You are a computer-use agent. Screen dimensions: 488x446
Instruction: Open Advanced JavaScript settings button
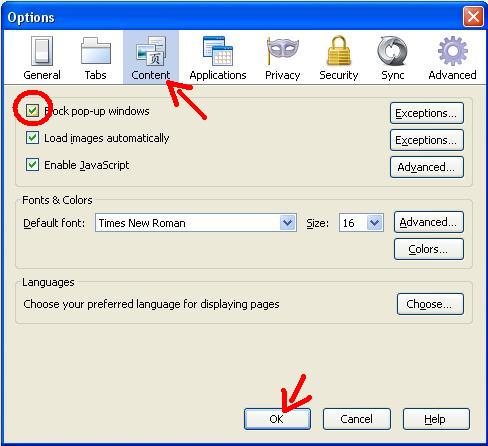tap(427, 167)
